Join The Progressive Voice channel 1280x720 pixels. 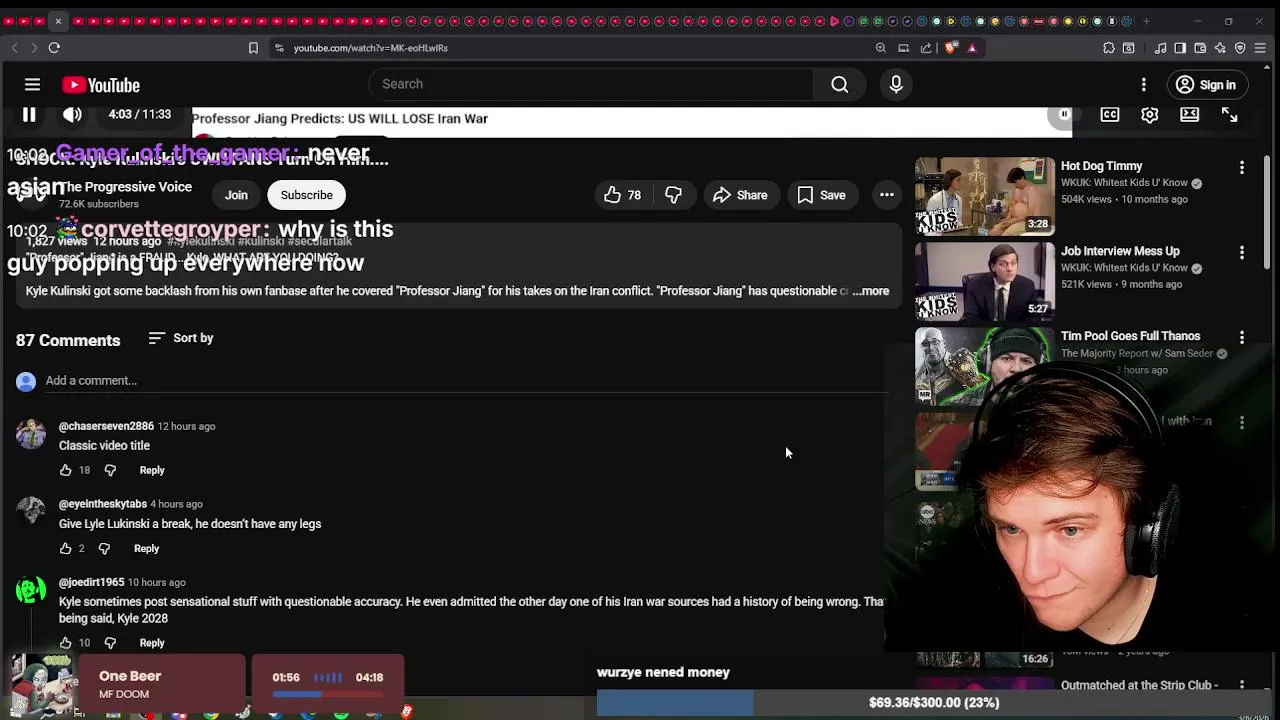tap(236, 195)
